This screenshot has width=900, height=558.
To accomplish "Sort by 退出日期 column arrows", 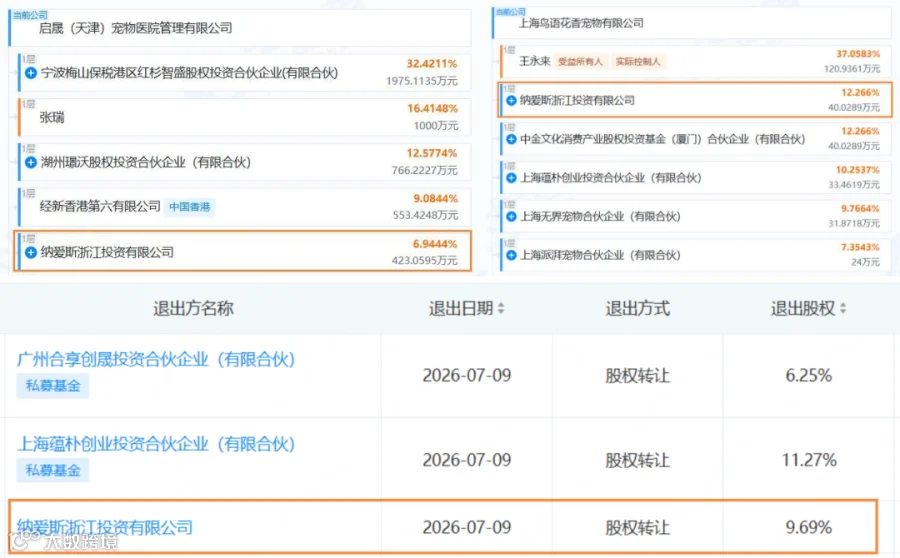I will coord(501,308).
